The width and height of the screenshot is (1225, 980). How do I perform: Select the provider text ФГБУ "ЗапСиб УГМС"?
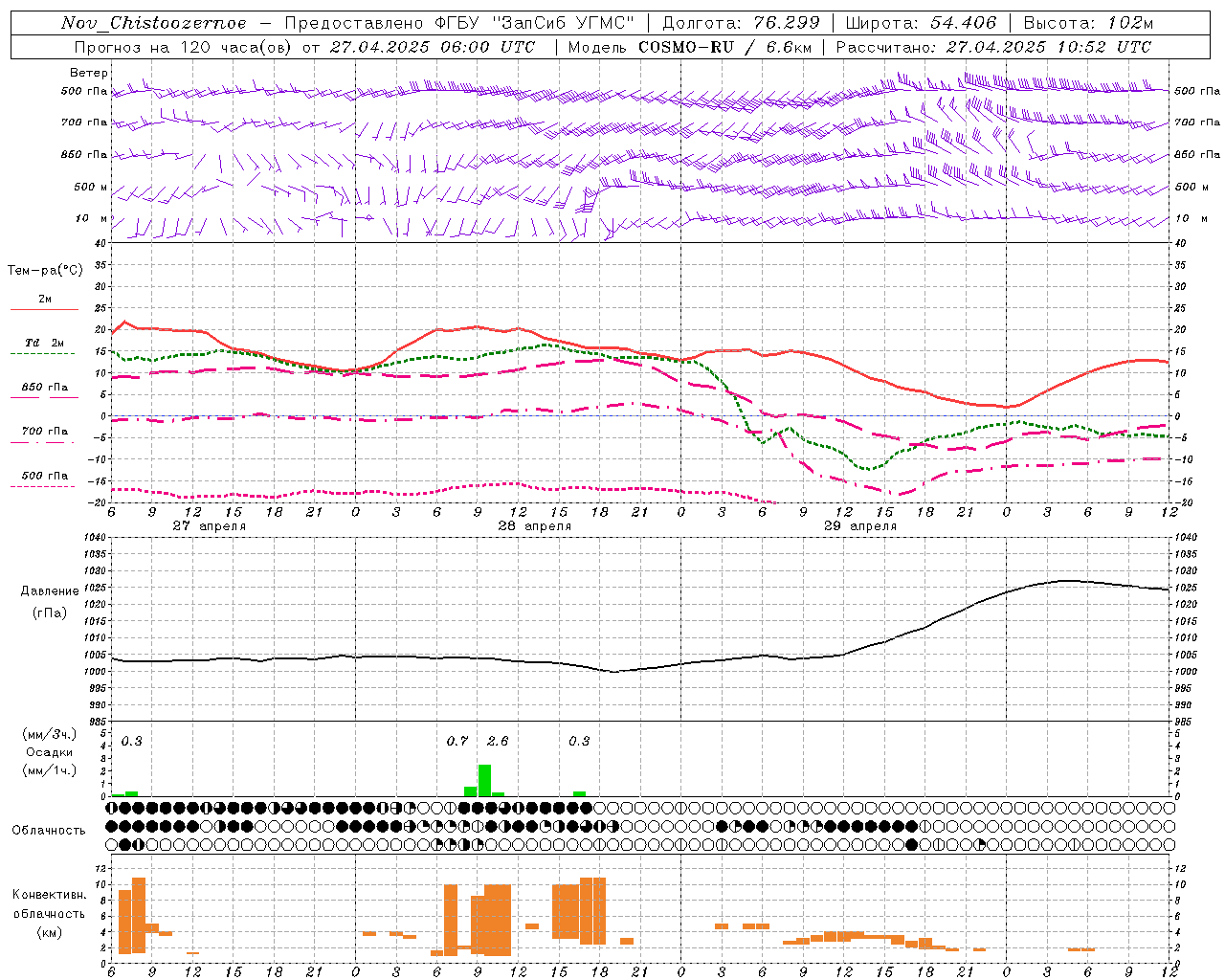(534, 23)
